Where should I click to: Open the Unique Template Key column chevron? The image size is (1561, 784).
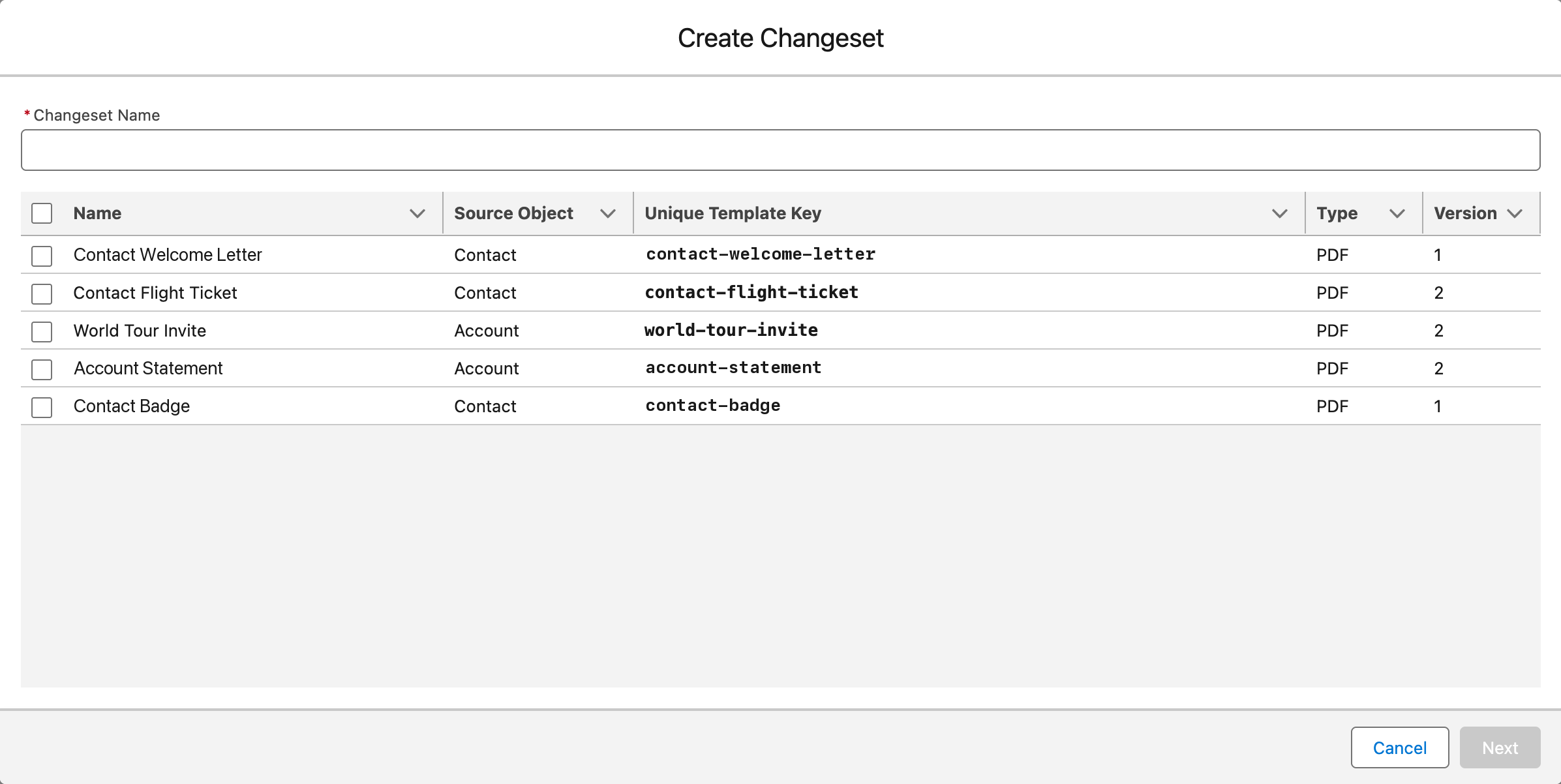coord(1280,213)
